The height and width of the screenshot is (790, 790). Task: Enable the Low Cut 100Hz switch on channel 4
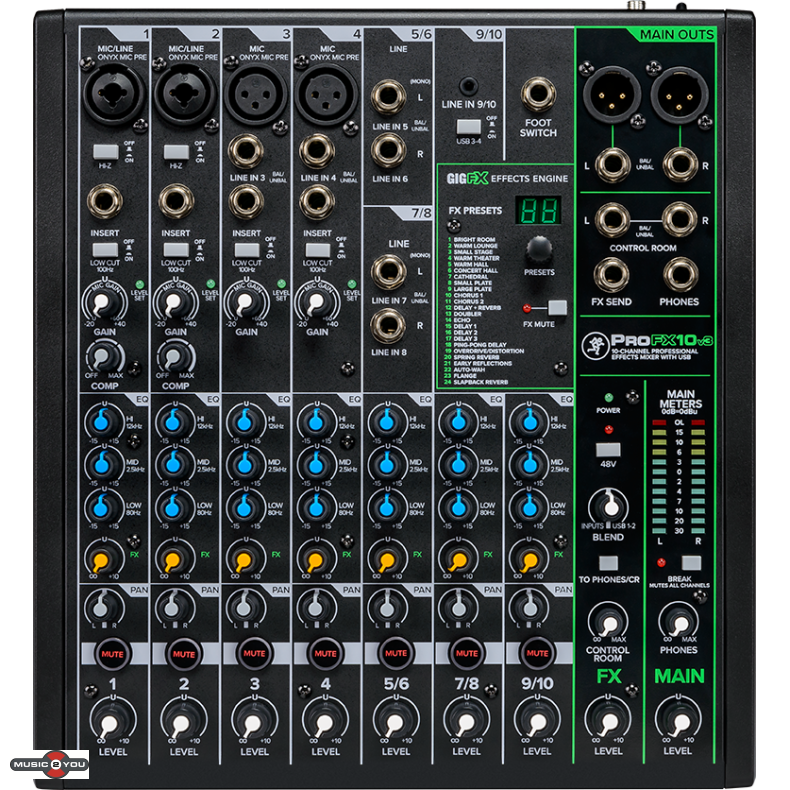[x=318, y=250]
